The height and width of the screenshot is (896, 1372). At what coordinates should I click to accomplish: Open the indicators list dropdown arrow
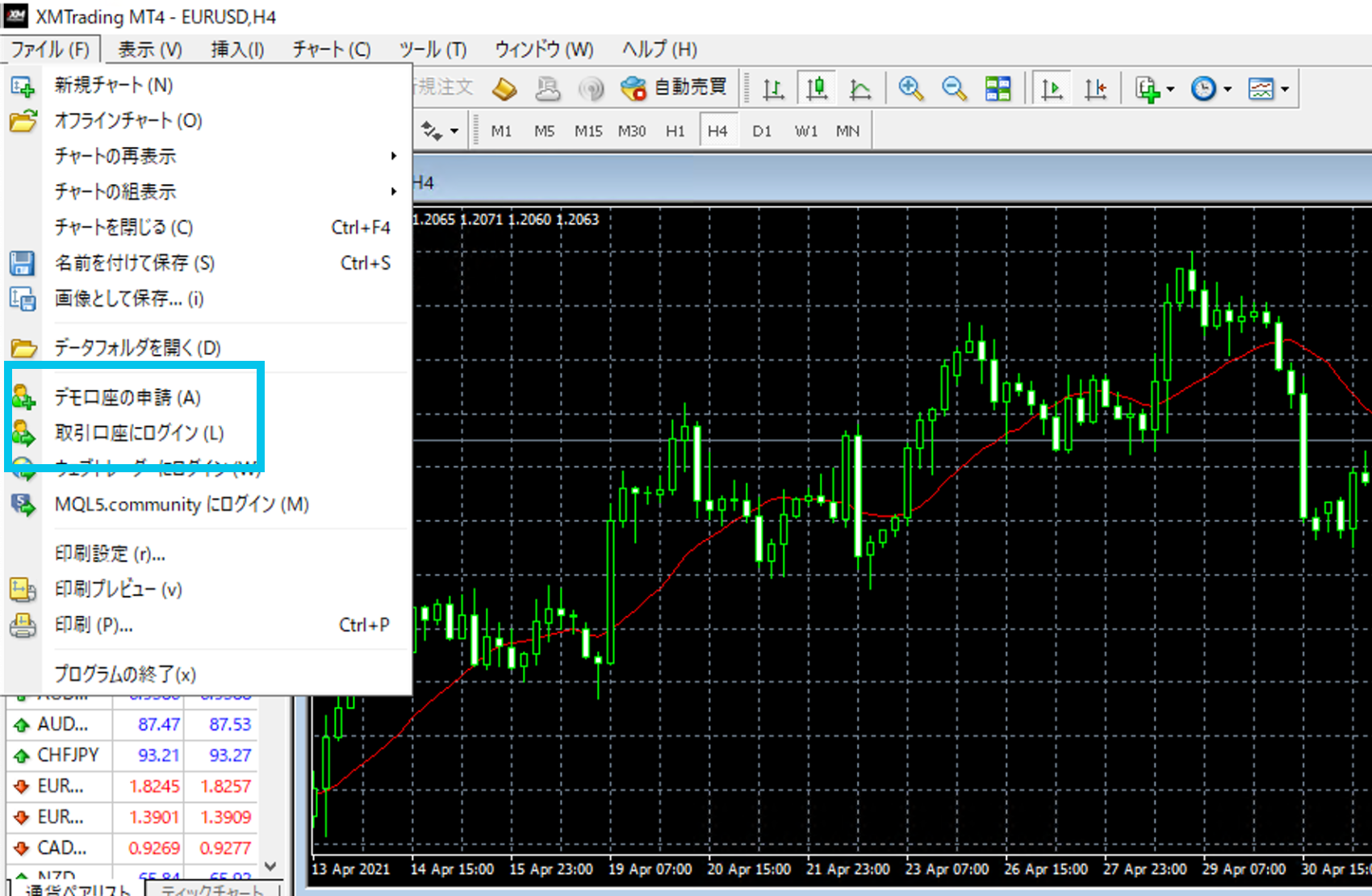[1170, 89]
